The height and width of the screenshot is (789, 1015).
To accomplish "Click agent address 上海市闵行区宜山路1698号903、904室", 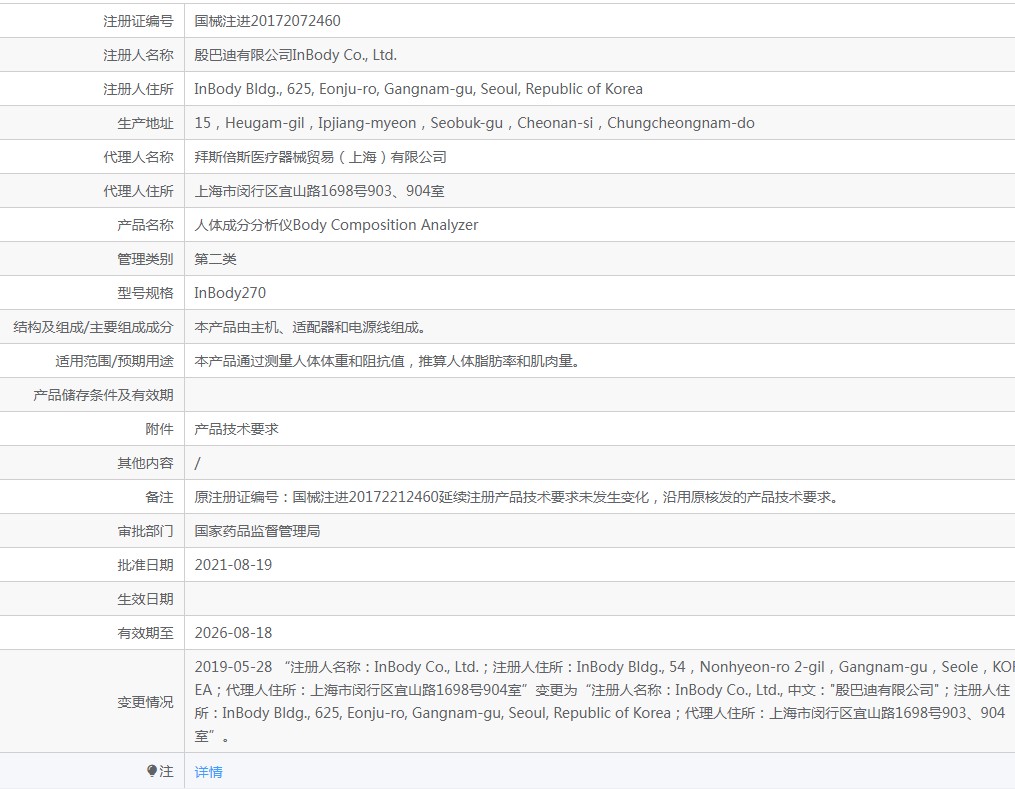I will (319, 191).
